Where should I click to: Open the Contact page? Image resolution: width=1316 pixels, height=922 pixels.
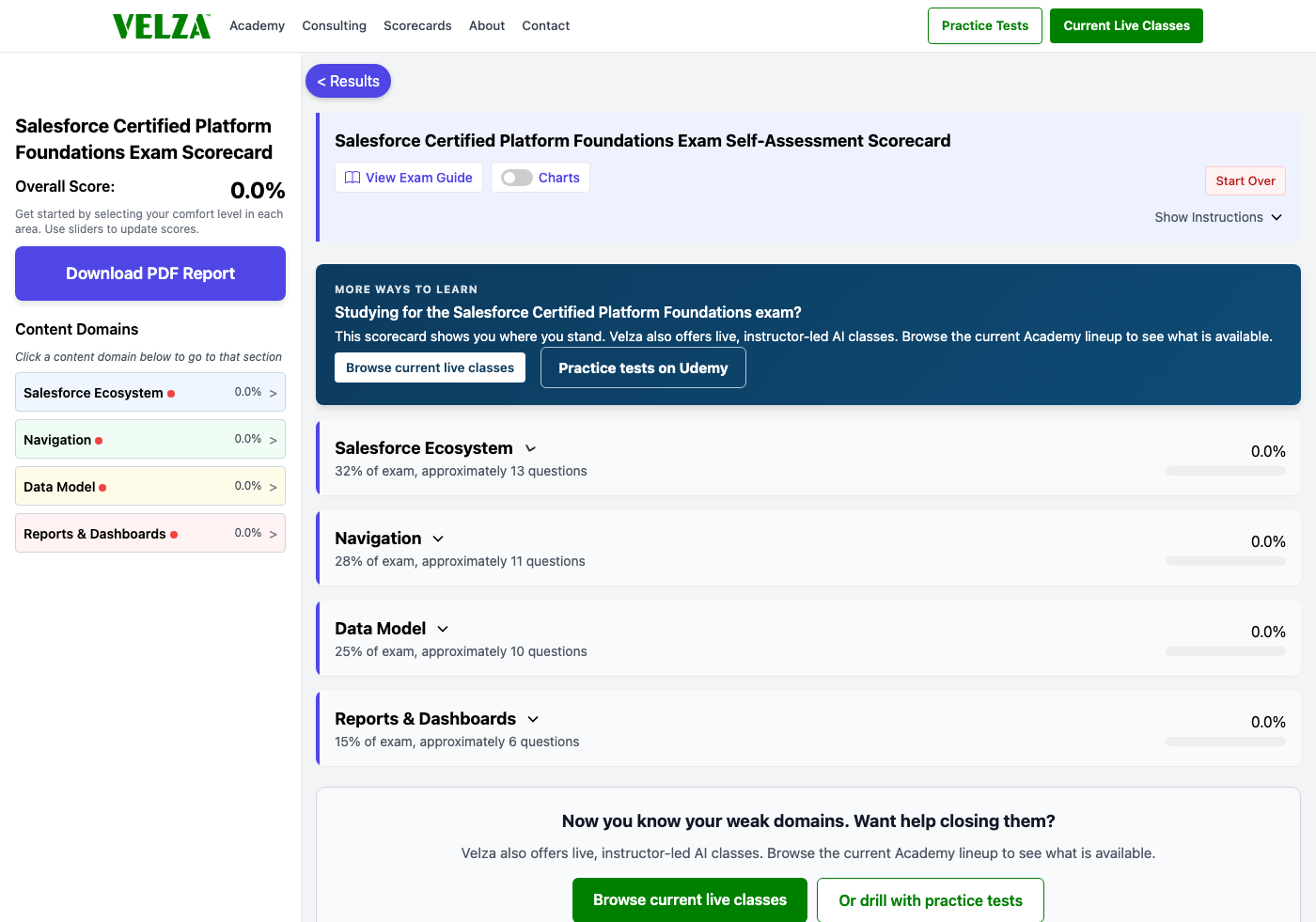click(546, 25)
